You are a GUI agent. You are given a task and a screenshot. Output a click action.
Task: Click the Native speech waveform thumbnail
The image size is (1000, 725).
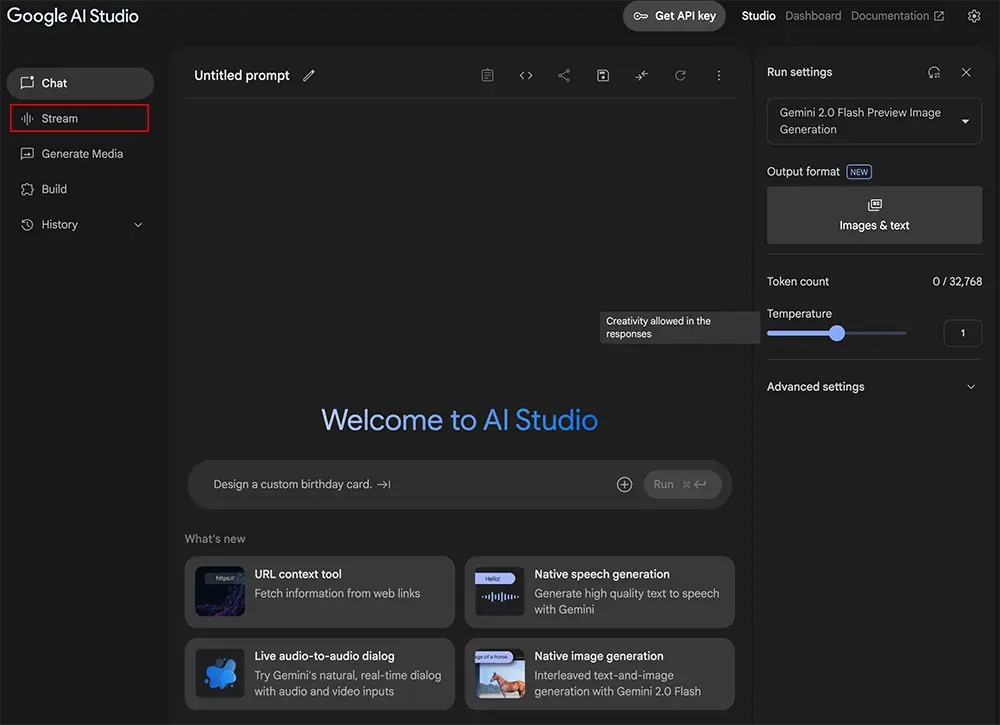click(x=500, y=591)
